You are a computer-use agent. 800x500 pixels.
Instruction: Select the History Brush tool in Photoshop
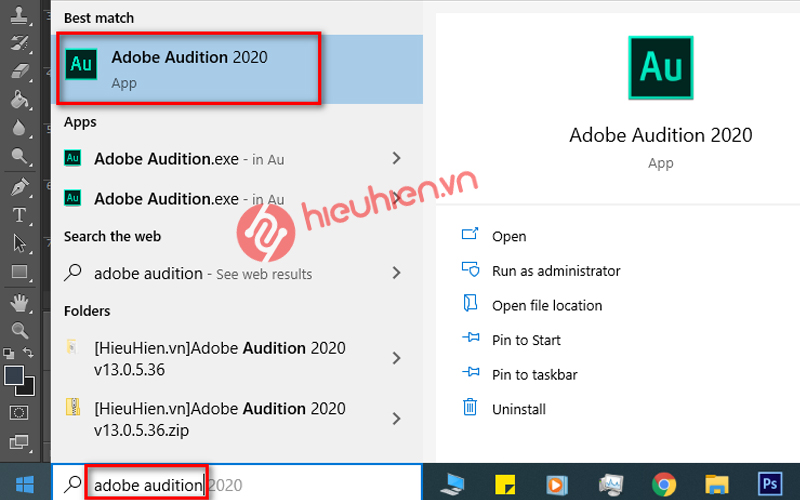tap(19, 43)
